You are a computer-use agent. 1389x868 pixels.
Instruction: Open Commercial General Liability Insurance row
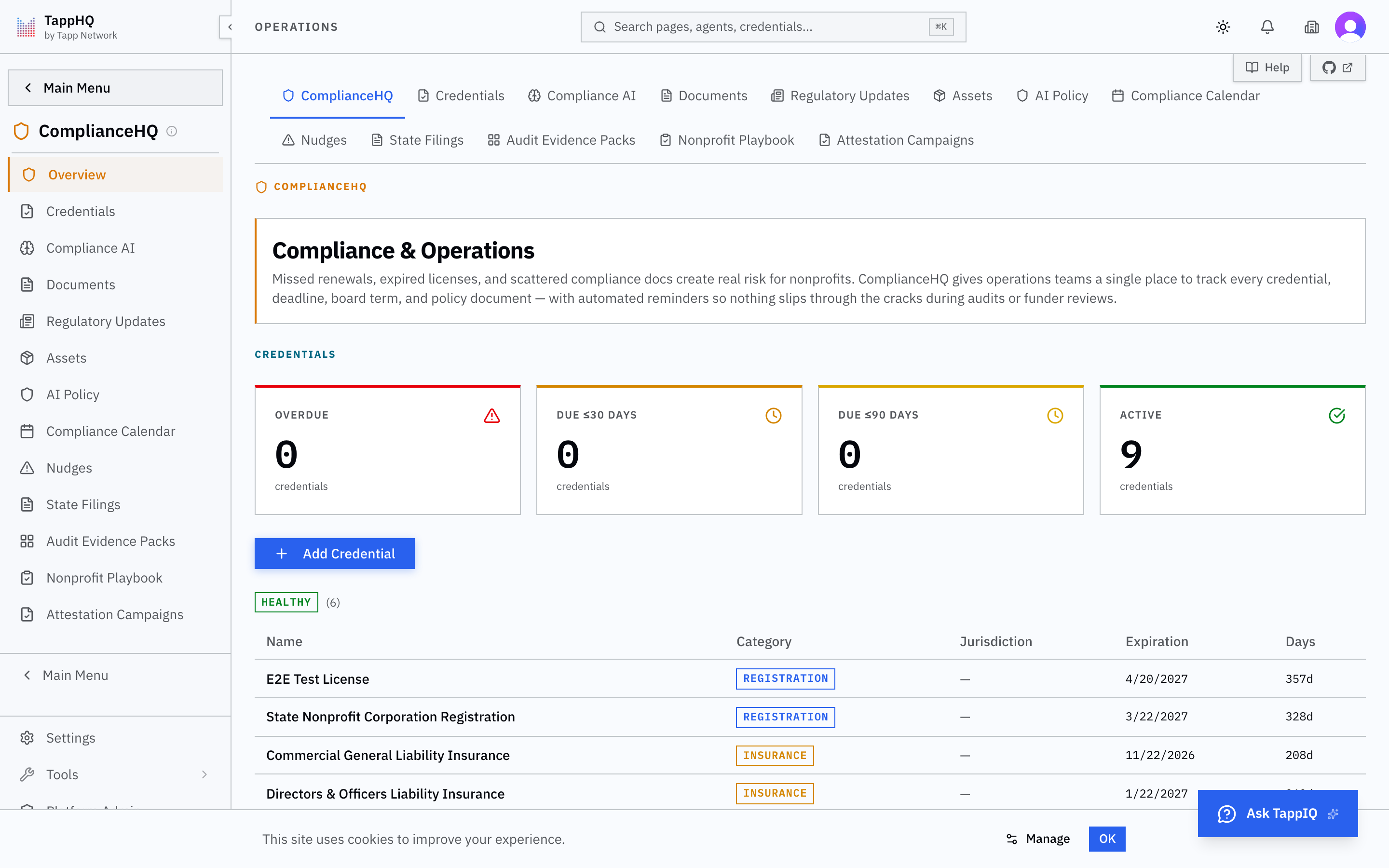pyautogui.click(x=810, y=756)
